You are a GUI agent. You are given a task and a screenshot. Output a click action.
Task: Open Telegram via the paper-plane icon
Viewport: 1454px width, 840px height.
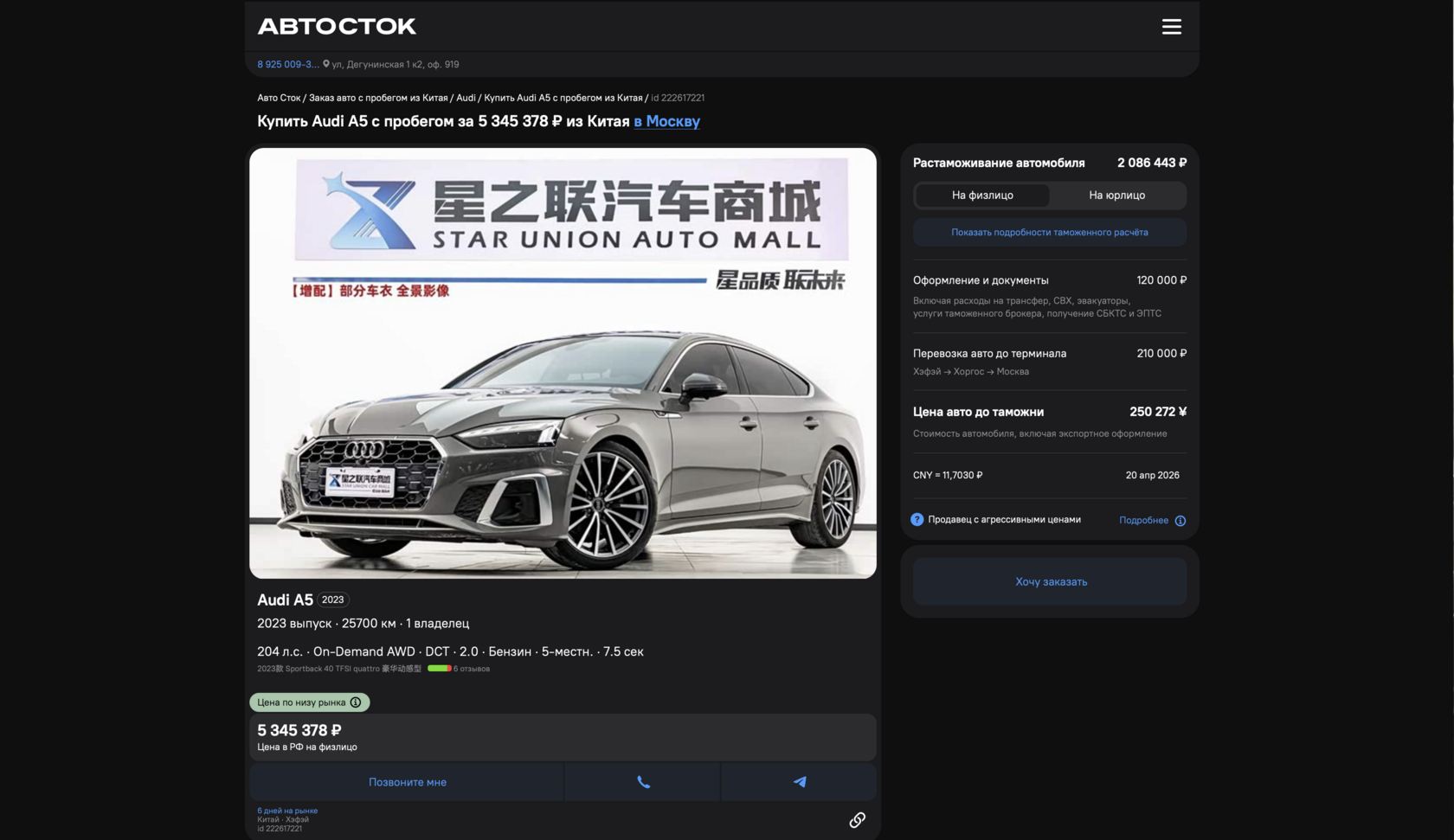(797, 781)
